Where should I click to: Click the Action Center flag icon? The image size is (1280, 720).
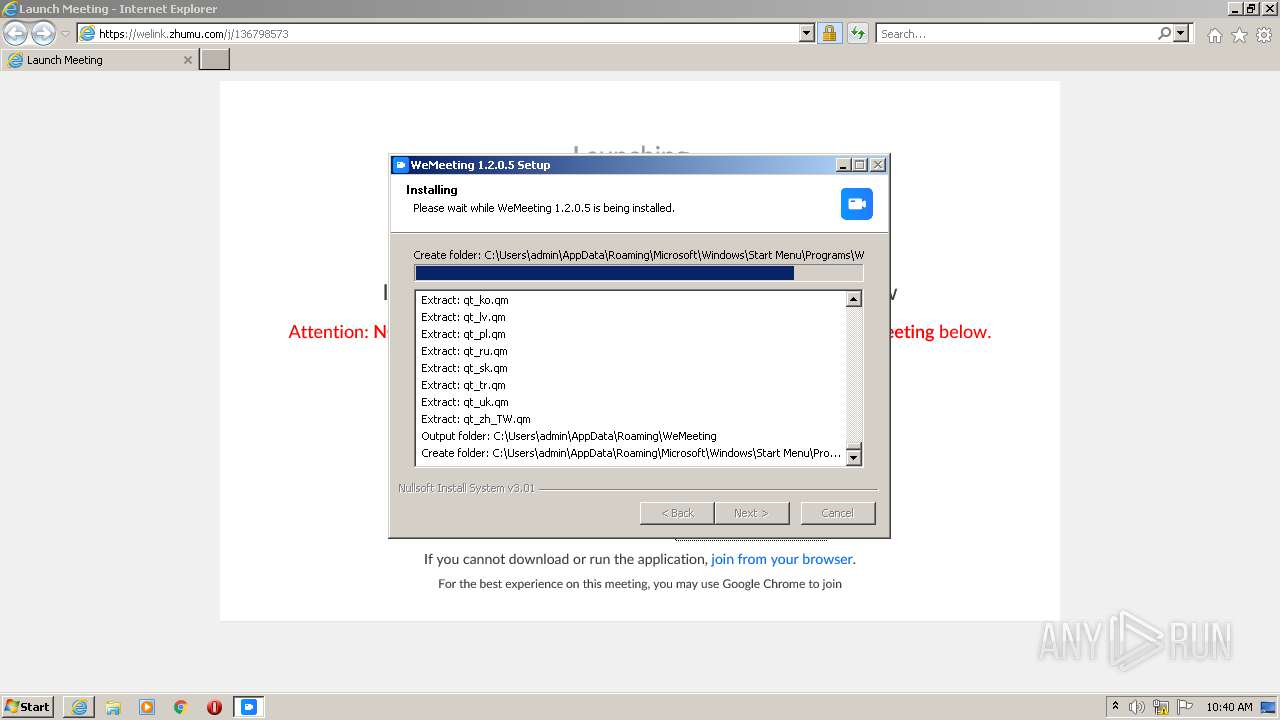(x=1185, y=707)
